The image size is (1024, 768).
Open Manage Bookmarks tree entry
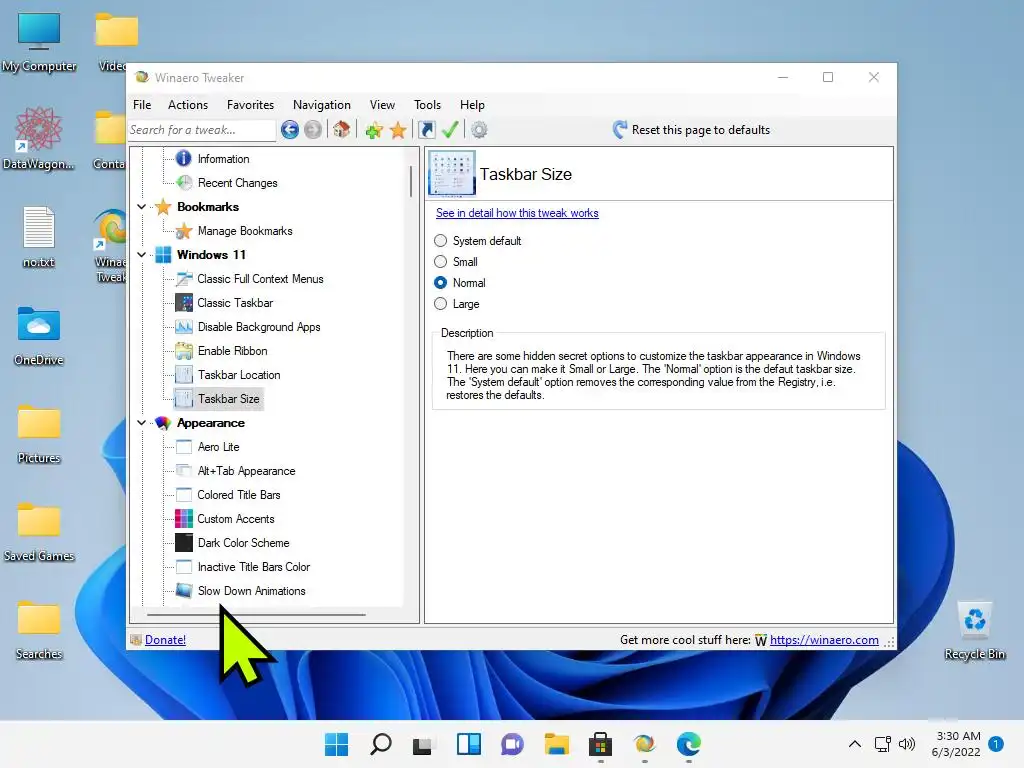click(x=245, y=231)
